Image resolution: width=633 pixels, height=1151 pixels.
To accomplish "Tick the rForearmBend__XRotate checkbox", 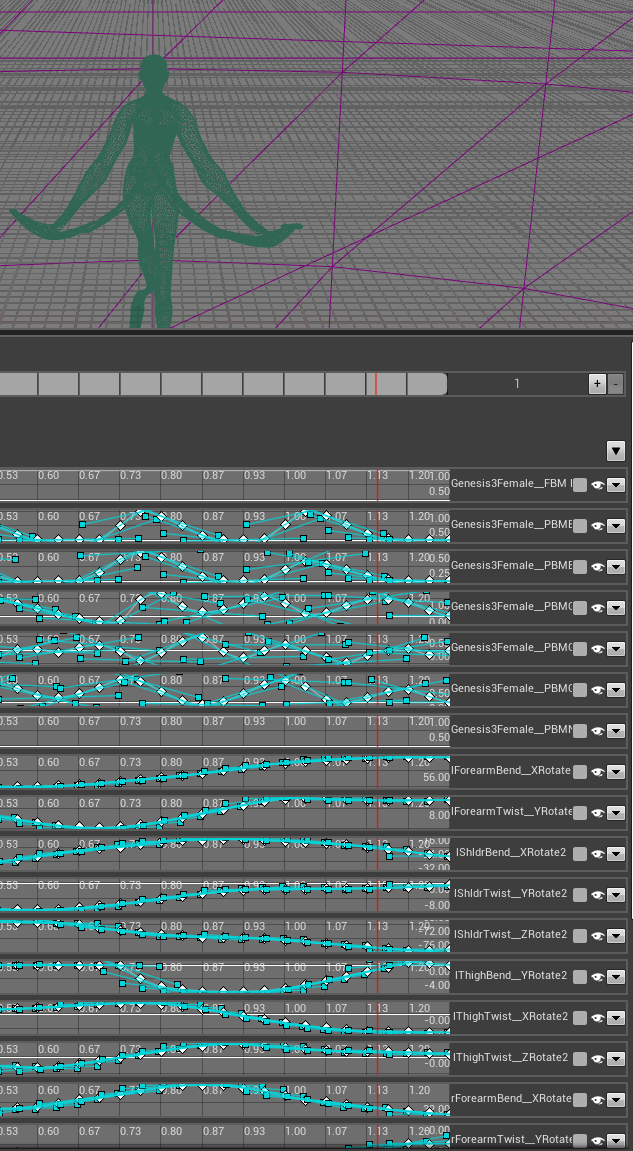I will tap(580, 1100).
